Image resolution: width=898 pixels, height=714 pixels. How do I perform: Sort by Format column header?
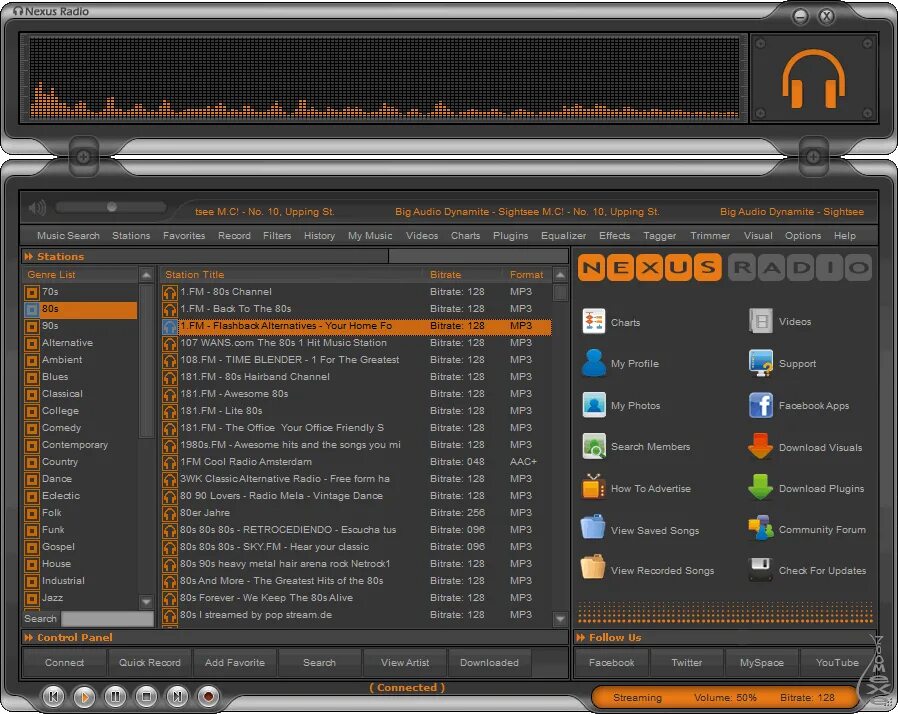point(526,275)
